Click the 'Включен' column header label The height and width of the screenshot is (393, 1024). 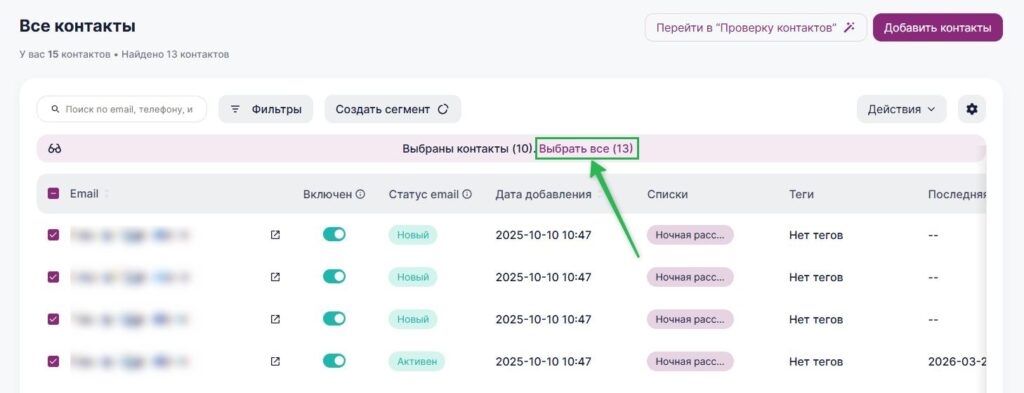[x=327, y=195]
